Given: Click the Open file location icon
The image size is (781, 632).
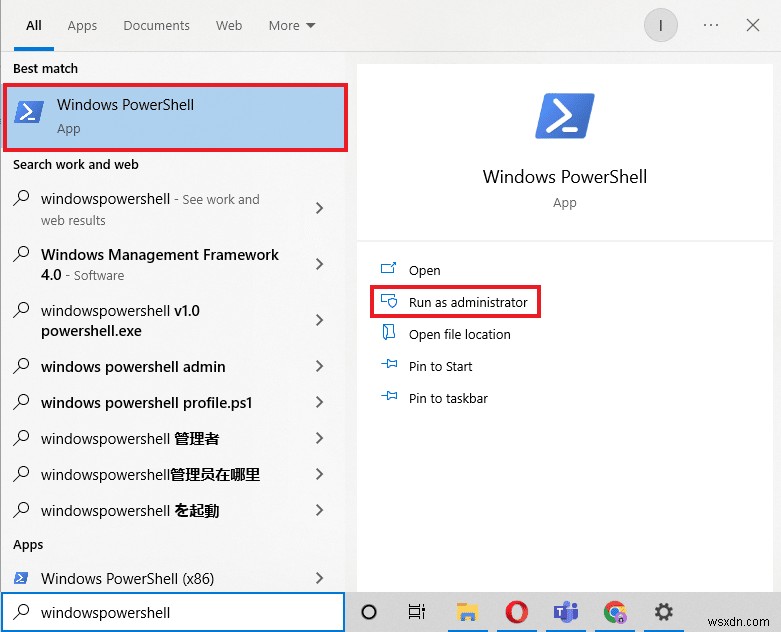Looking at the screenshot, I should tap(389, 333).
